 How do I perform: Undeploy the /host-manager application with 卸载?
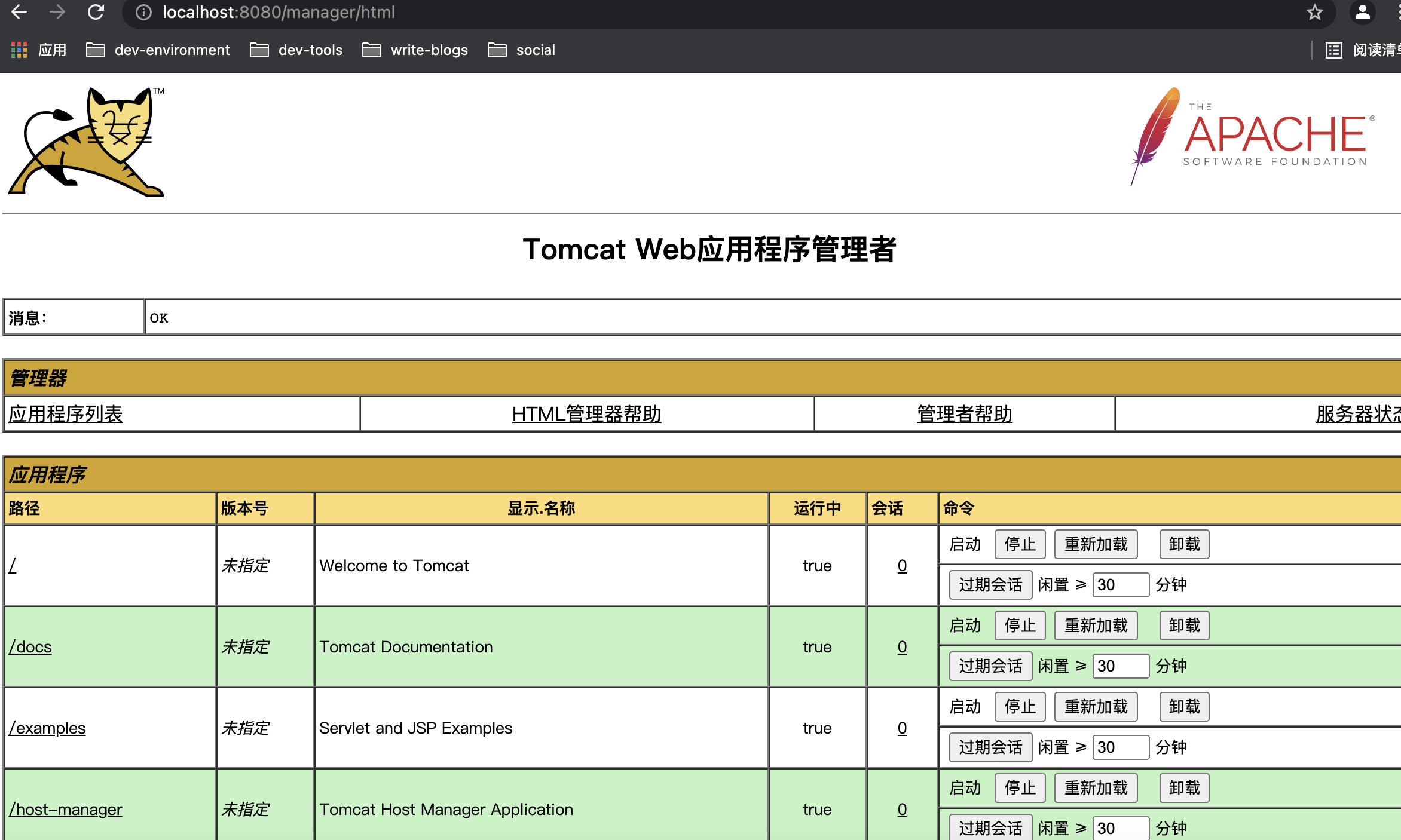(1184, 788)
